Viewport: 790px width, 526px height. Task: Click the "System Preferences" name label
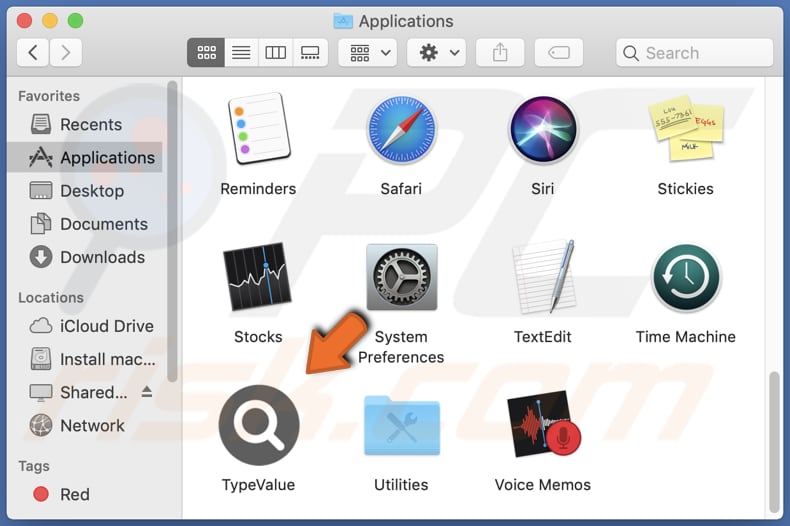[x=401, y=347]
